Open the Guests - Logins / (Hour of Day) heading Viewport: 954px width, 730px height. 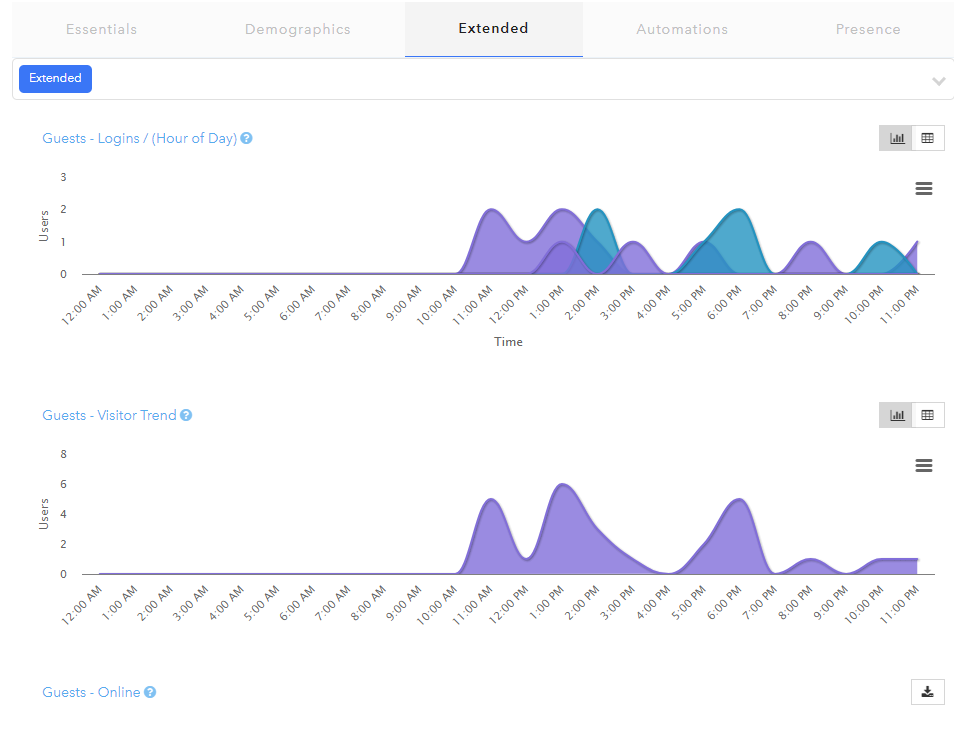tap(139, 139)
